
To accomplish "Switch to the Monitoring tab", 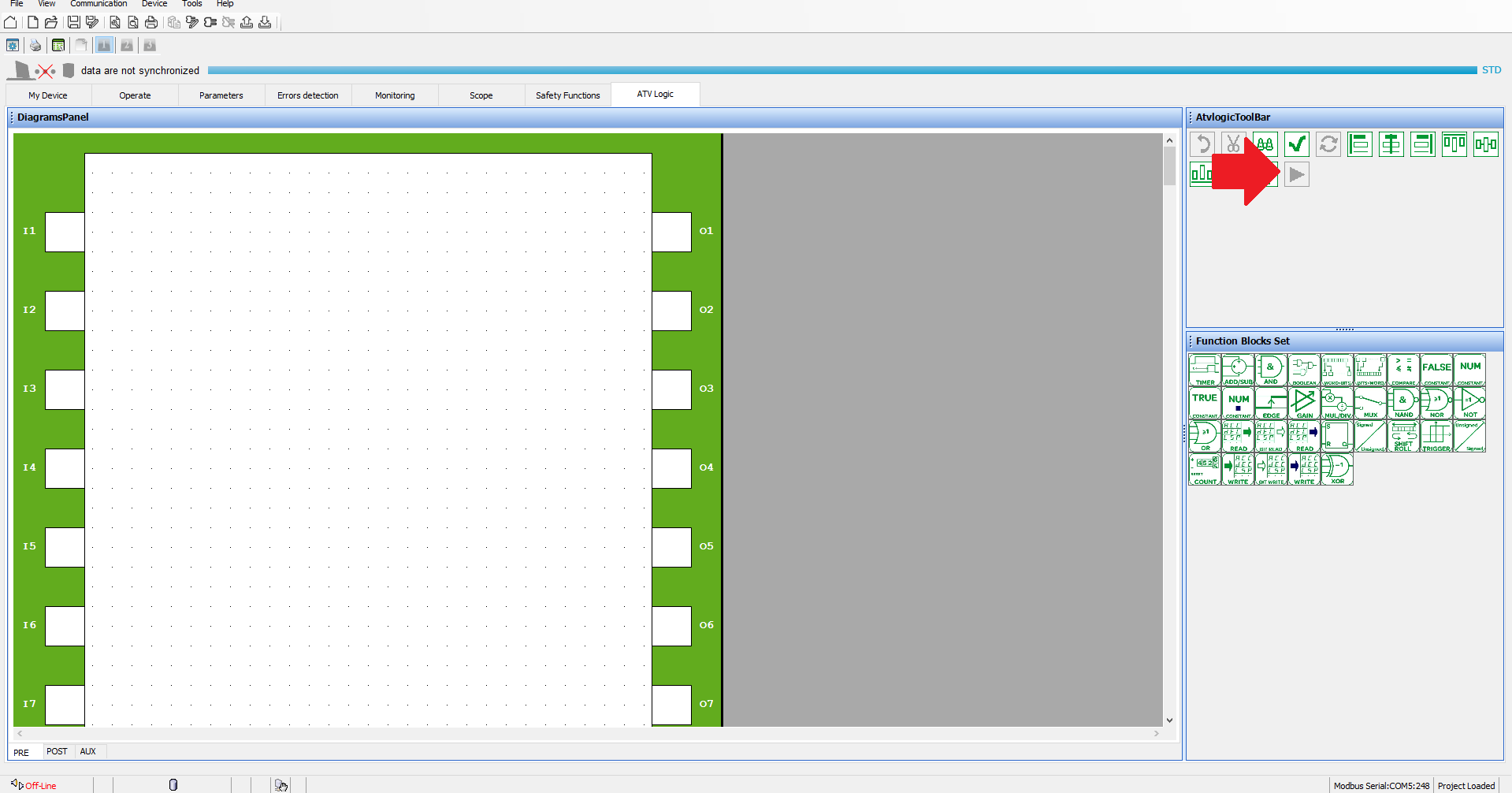I will point(395,95).
